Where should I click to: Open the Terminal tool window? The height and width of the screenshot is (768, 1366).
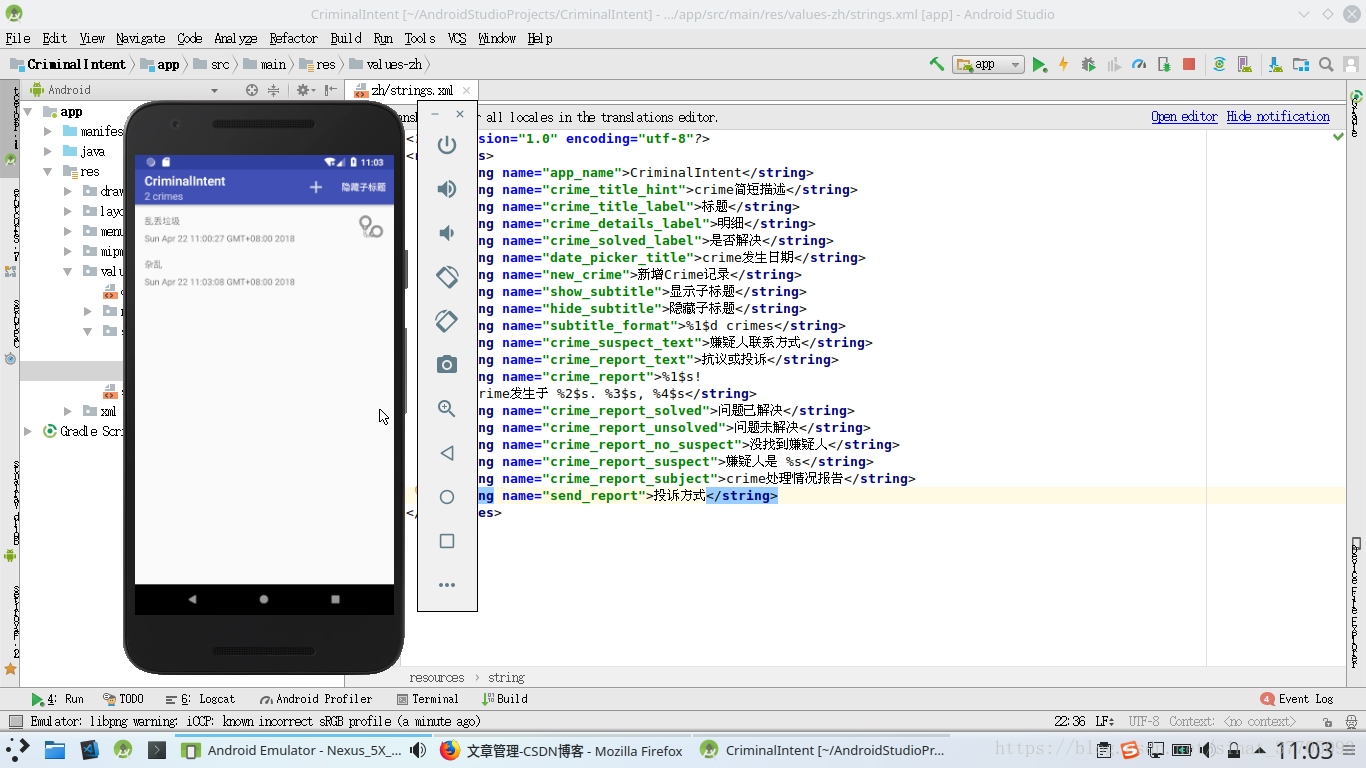(428, 699)
